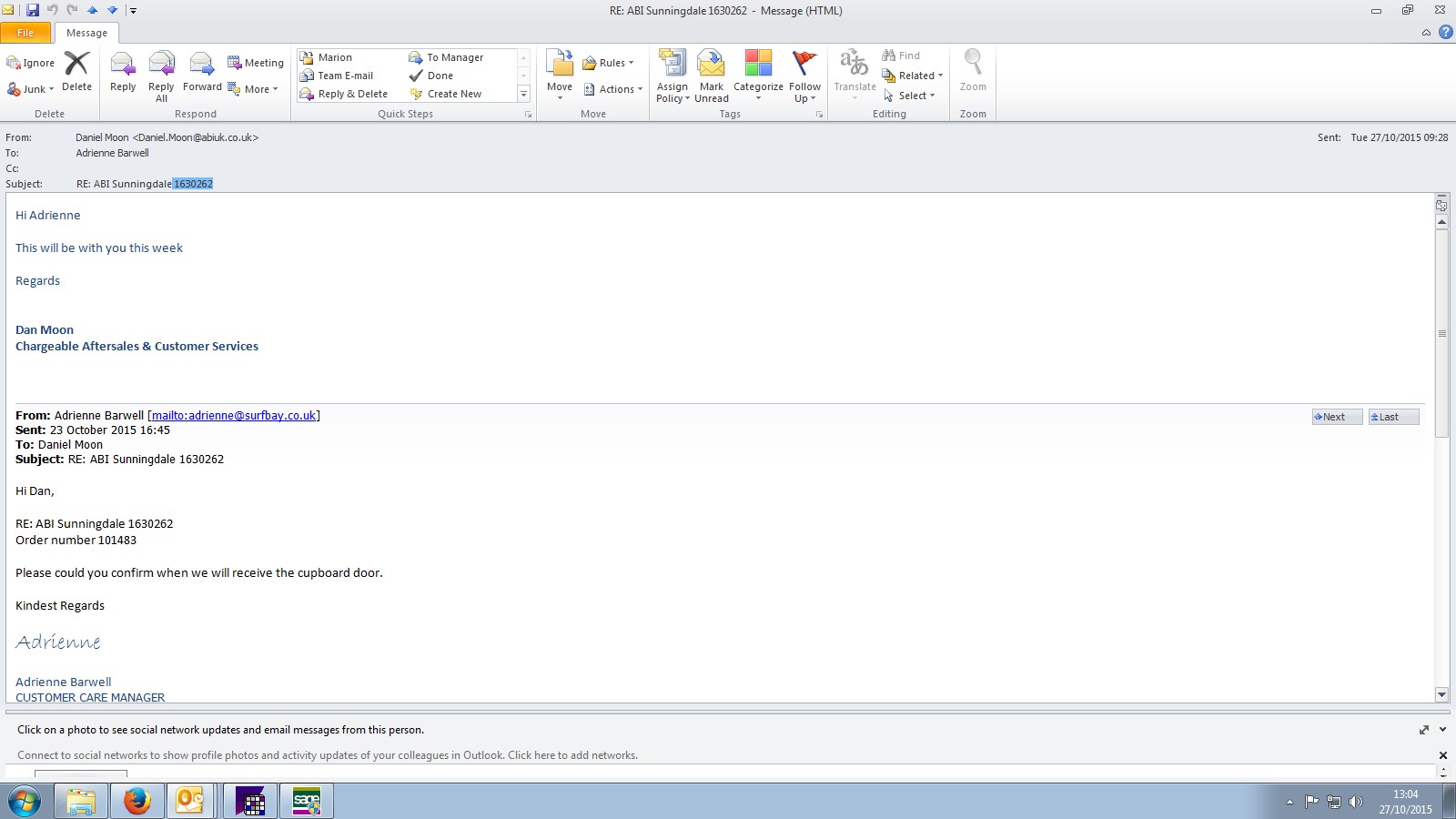The width and height of the screenshot is (1456, 819).
Task: Open the Move to folder button
Action: coord(560,76)
